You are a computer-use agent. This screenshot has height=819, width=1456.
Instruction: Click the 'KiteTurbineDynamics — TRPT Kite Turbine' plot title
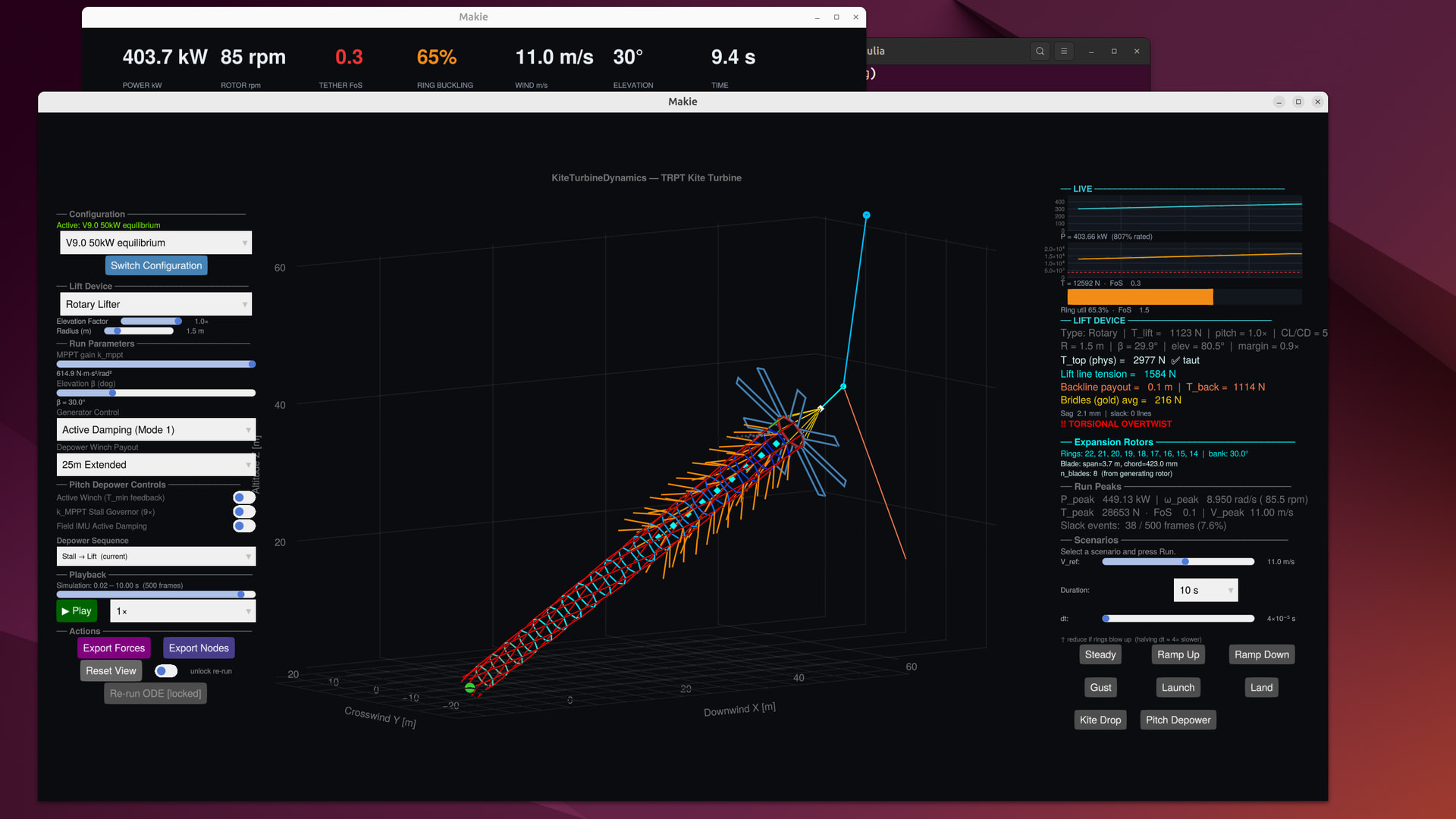point(646,178)
